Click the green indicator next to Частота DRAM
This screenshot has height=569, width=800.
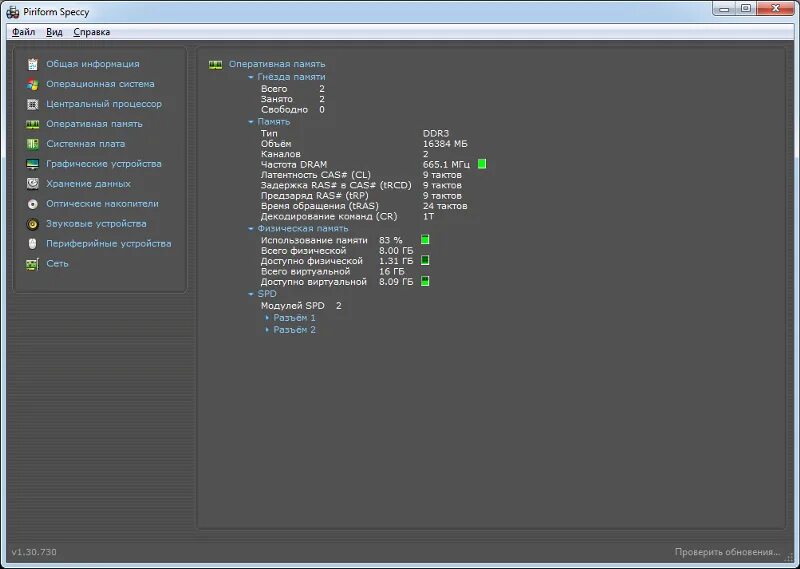tap(482, 164)
